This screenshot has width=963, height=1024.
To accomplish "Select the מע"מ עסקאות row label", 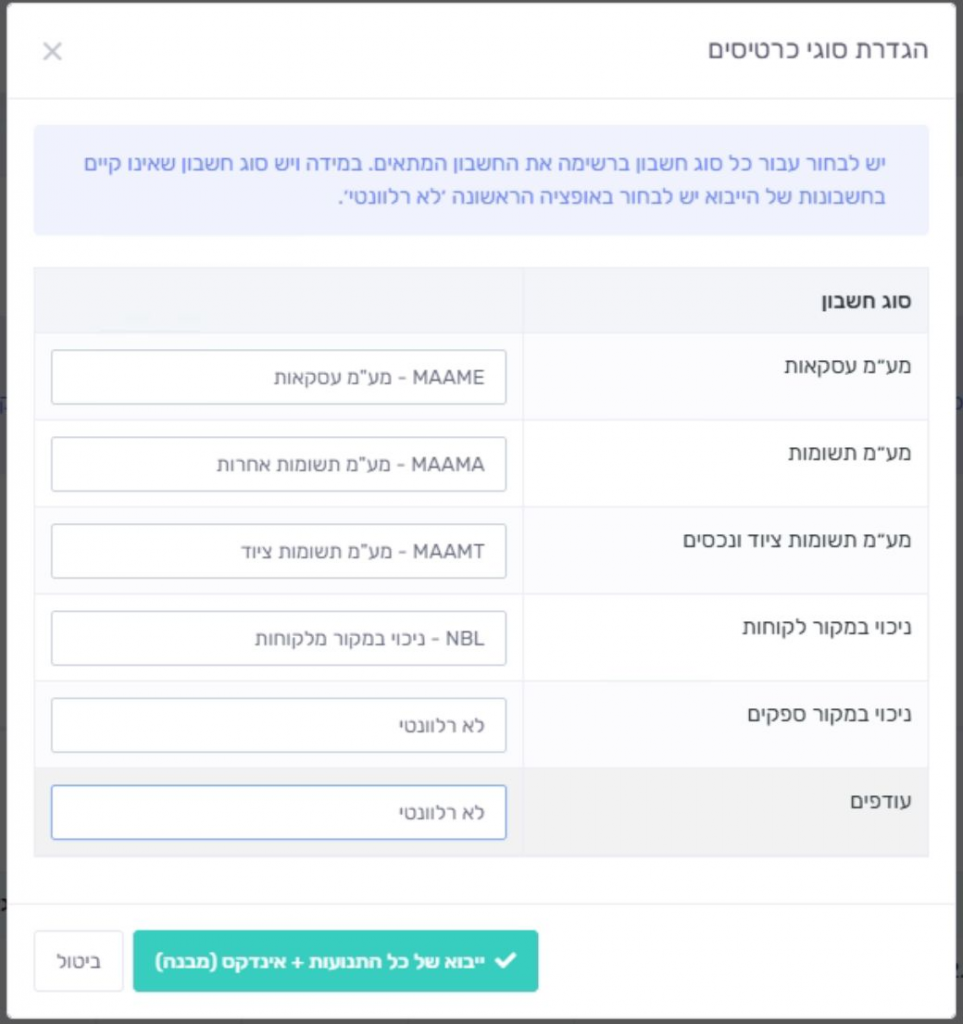I will pos(847,366).
